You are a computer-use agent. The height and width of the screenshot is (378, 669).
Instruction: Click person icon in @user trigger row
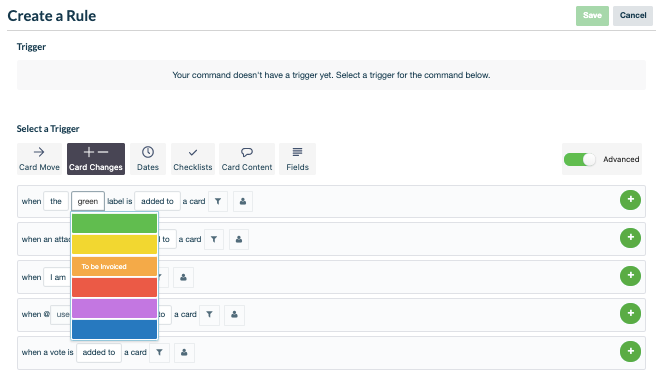(234, 315)
